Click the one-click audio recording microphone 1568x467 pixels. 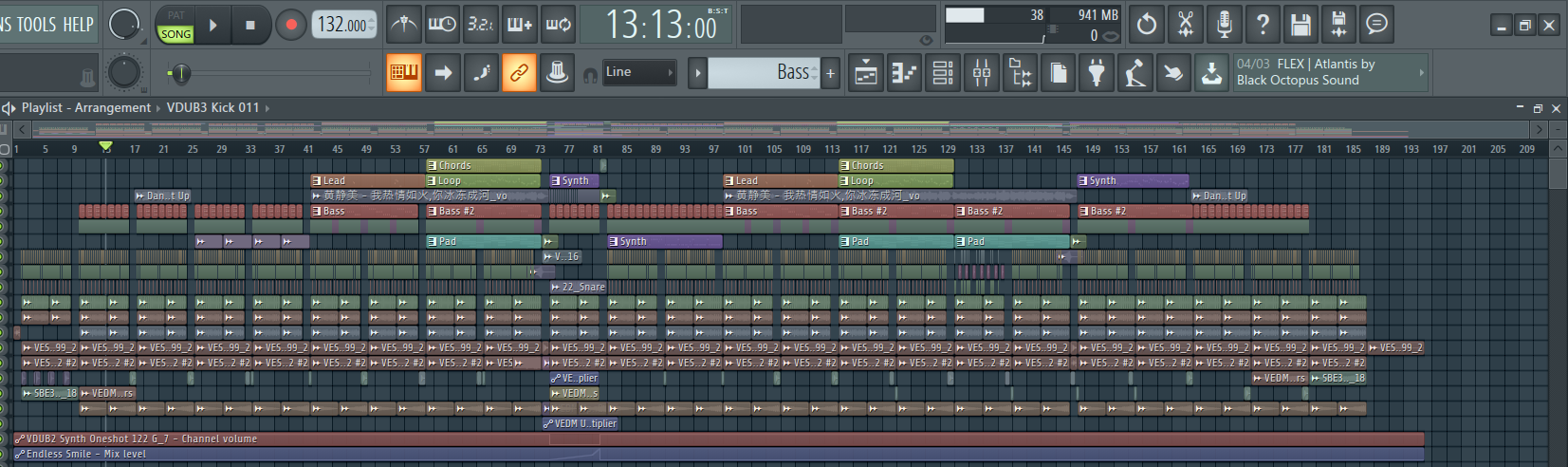tap(1224, 25)
